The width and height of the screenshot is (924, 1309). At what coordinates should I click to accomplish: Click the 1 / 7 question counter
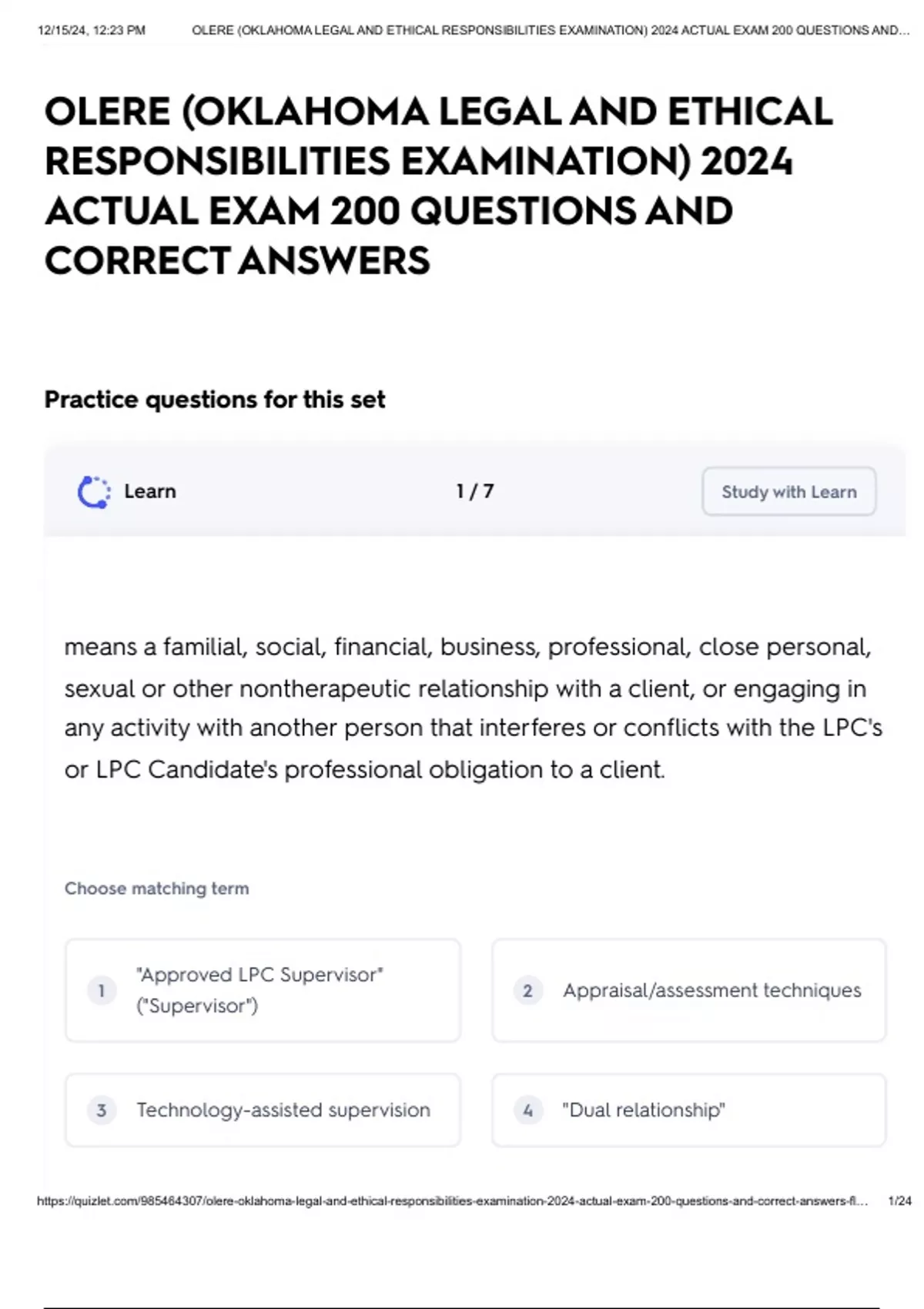pos(474,491)
